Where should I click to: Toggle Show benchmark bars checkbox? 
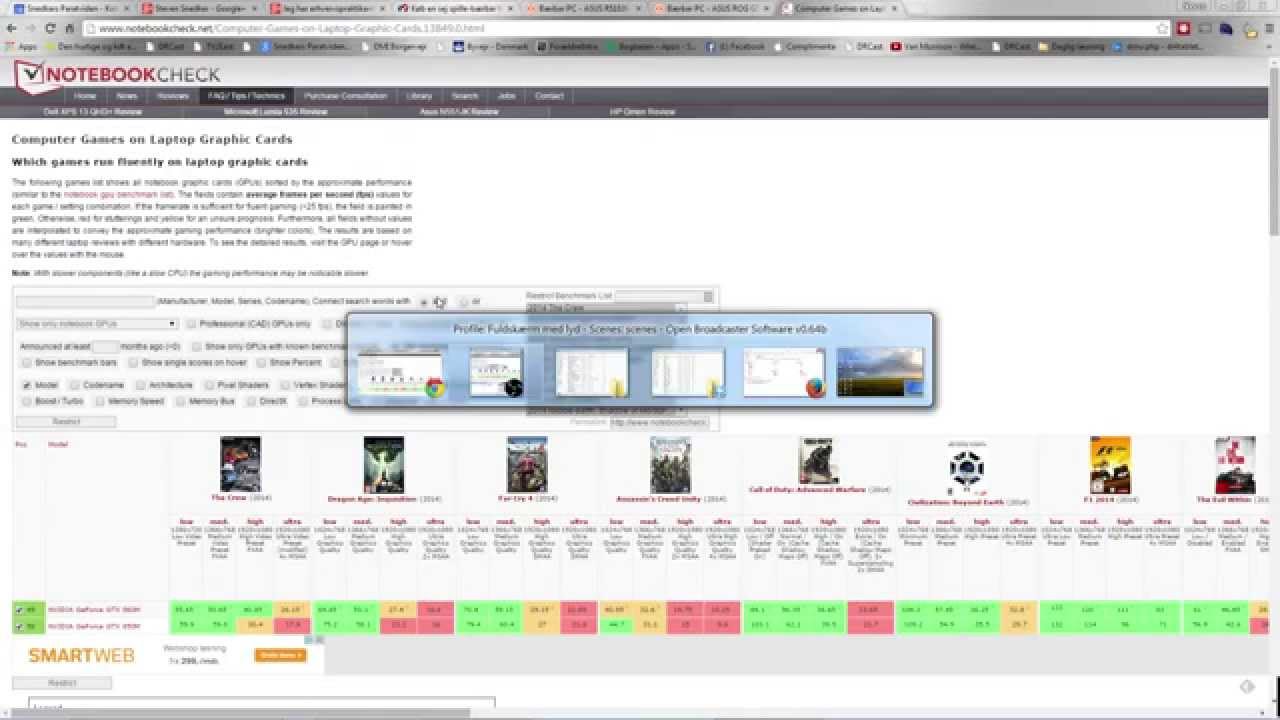coord(26,363)
